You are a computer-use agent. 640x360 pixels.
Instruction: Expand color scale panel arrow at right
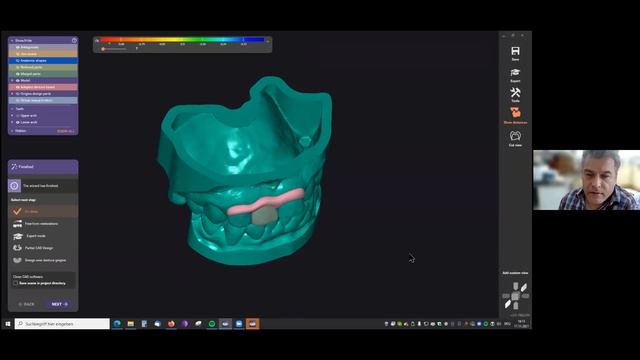pos(268,41)
